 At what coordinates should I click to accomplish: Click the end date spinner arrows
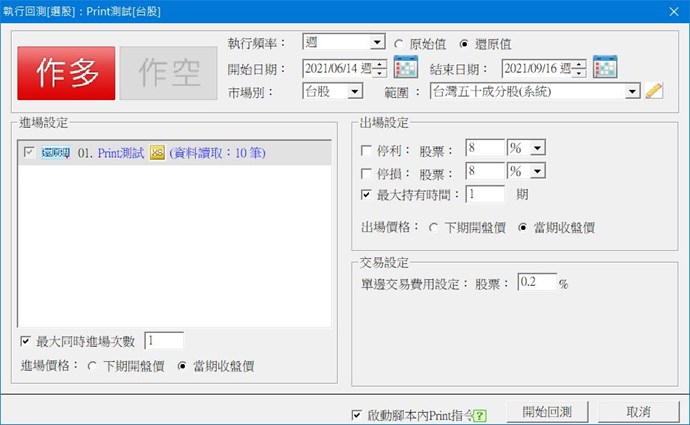pos(580,68)
